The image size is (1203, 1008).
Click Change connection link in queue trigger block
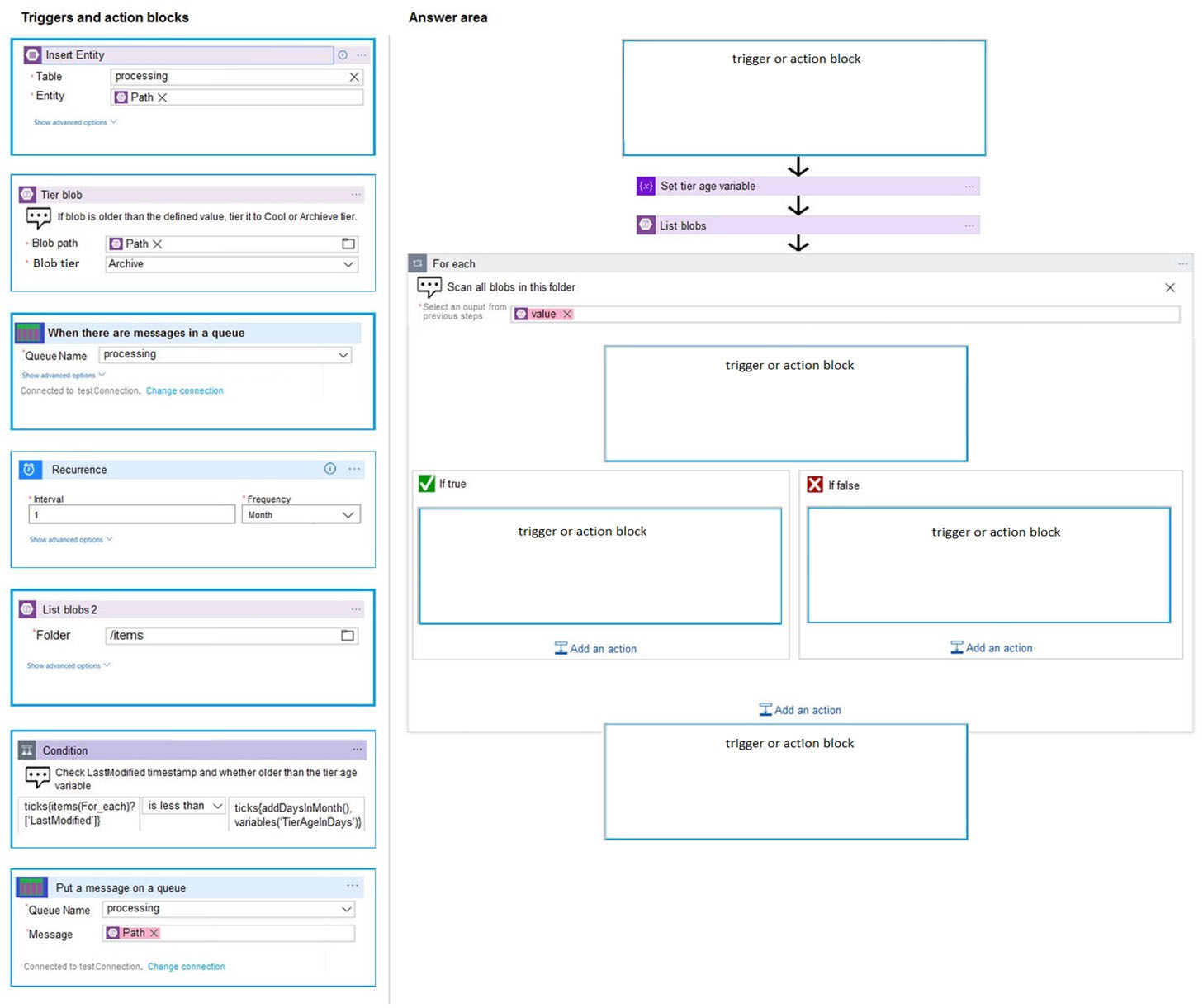[184, 391]
